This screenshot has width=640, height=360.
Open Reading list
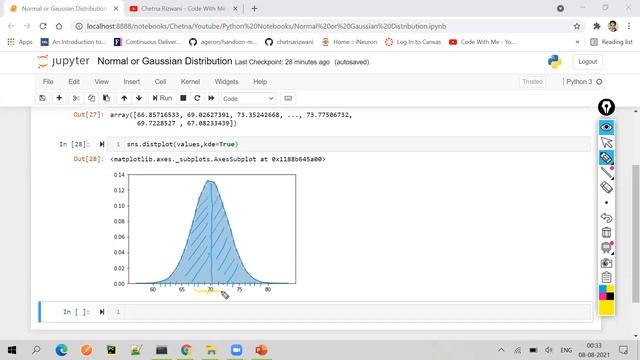pos(611,42)
